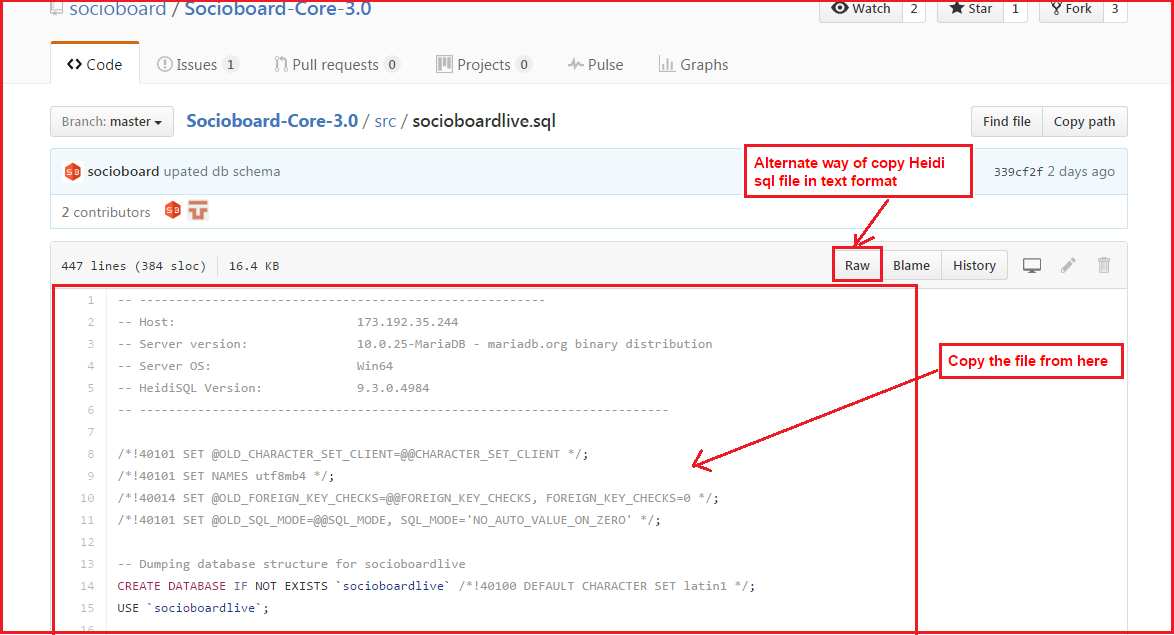Open the Code tab
This screenshot has height=635, width=1174.
click(94, 64)
